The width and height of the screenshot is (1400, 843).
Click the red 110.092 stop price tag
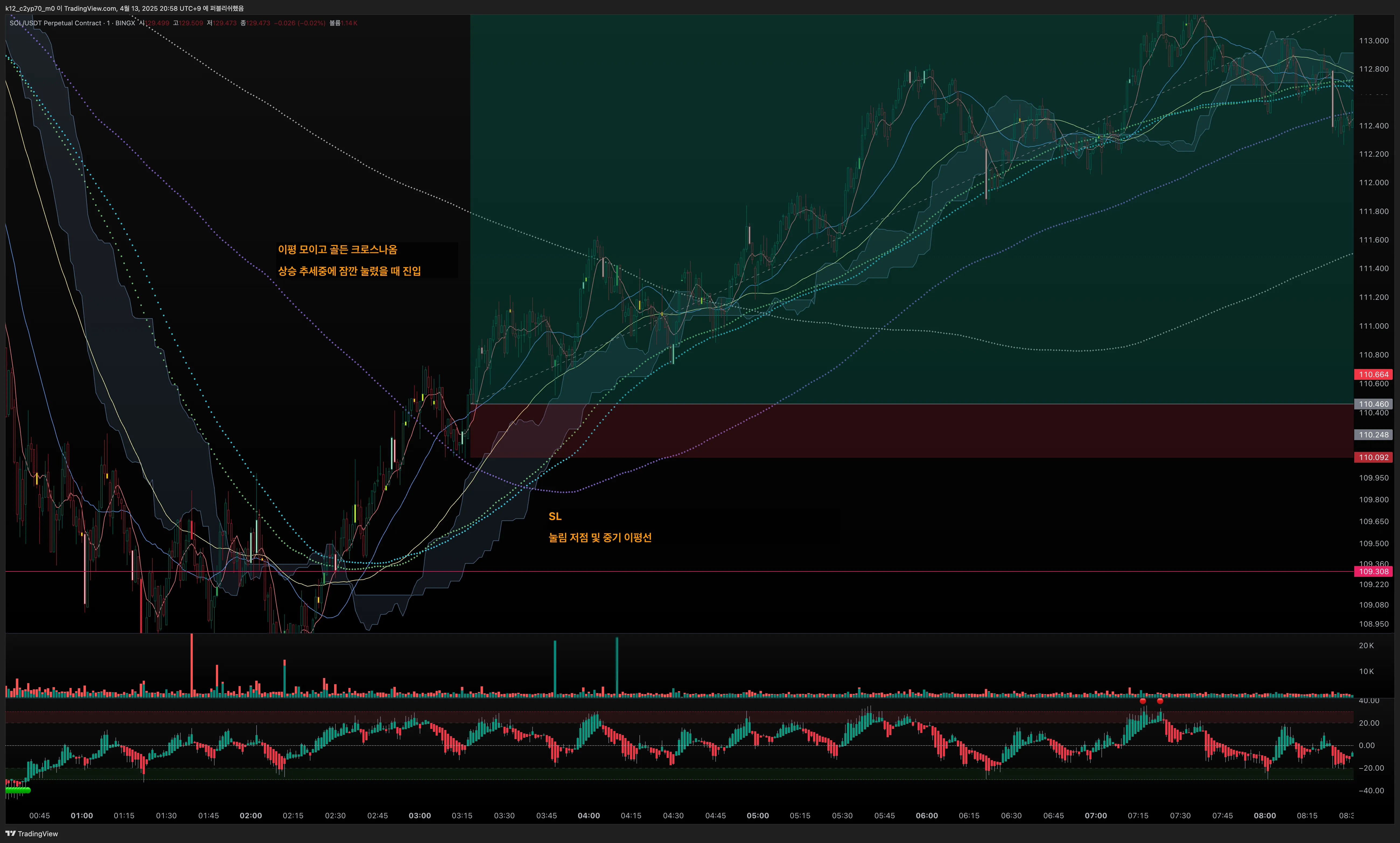(x=1373, y=457)
